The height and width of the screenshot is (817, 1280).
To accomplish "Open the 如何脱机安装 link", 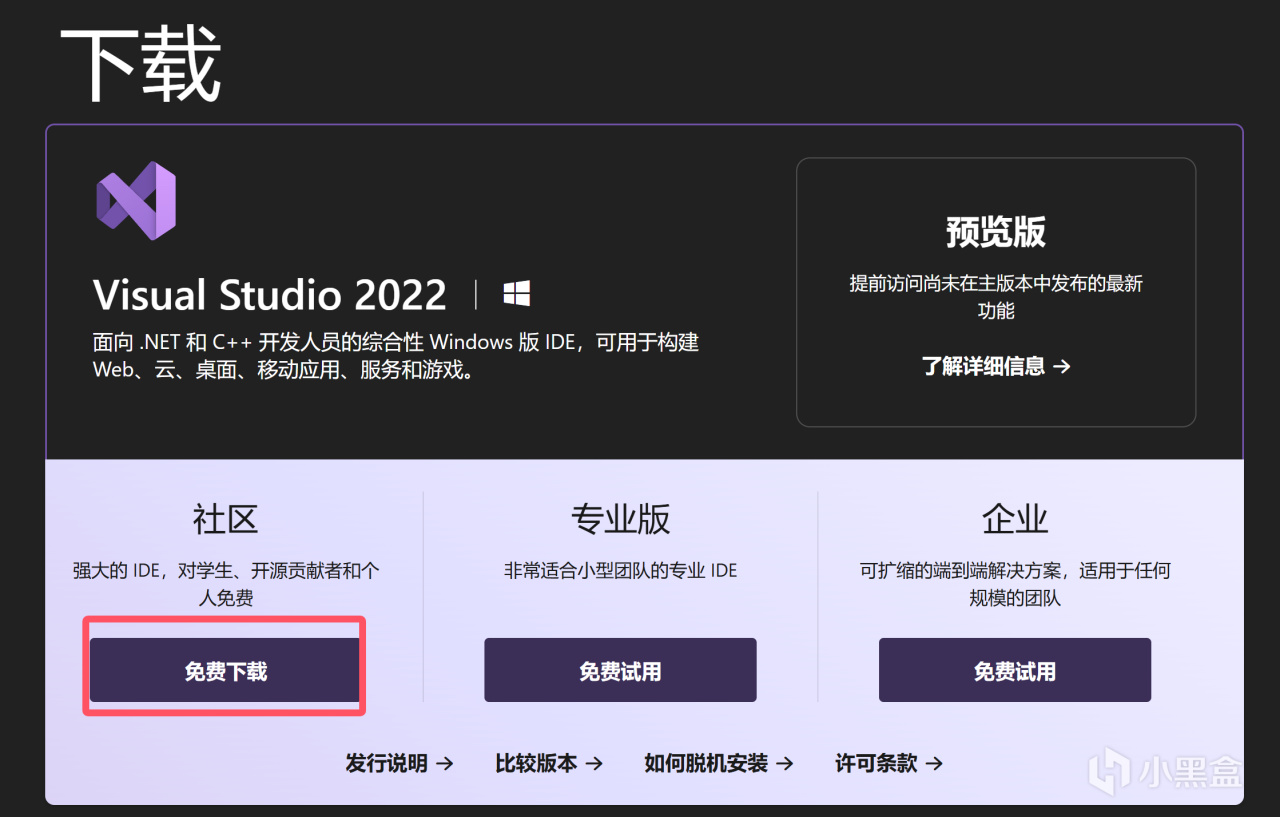I will pyautogui.click(x=719, y=763).
